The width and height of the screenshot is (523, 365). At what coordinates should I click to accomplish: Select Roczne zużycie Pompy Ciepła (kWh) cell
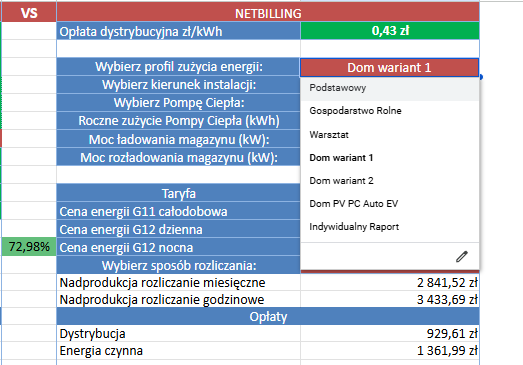click(x=178, y=121)
